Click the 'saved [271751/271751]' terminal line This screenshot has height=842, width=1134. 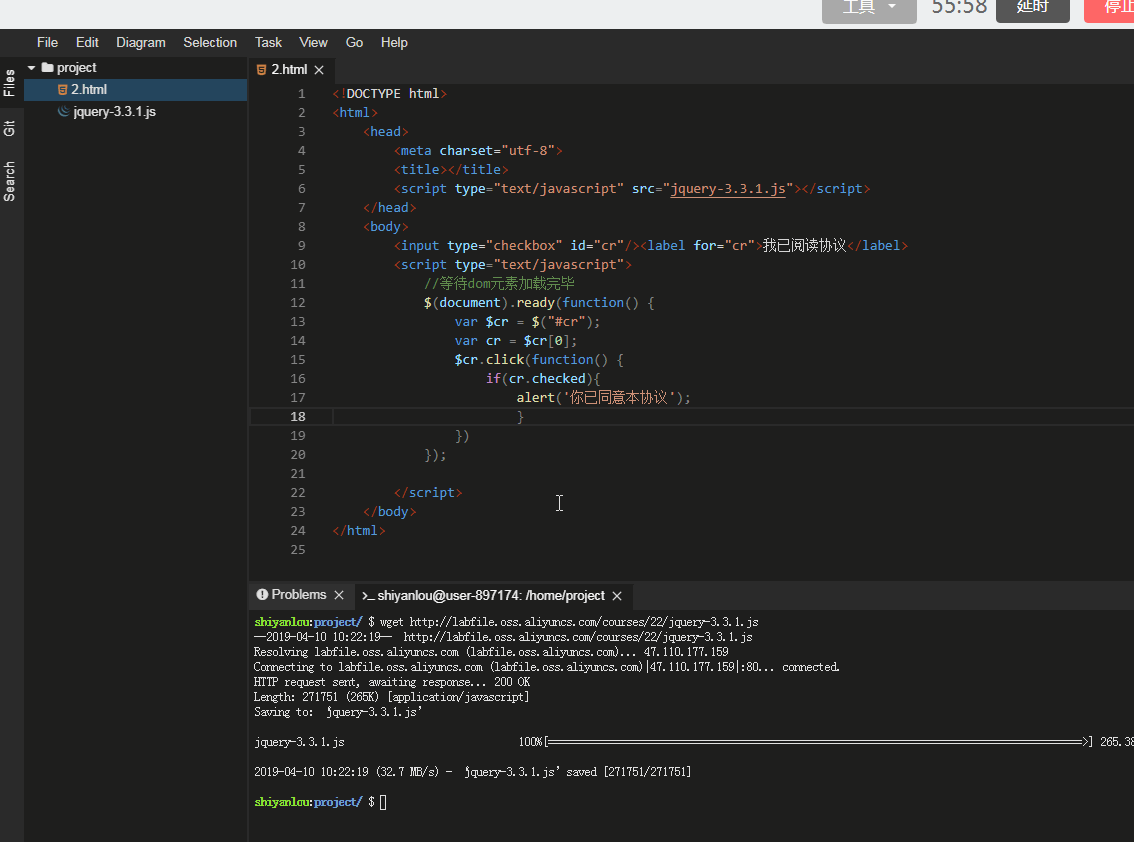pyautogui.click(x=473, y=772)
